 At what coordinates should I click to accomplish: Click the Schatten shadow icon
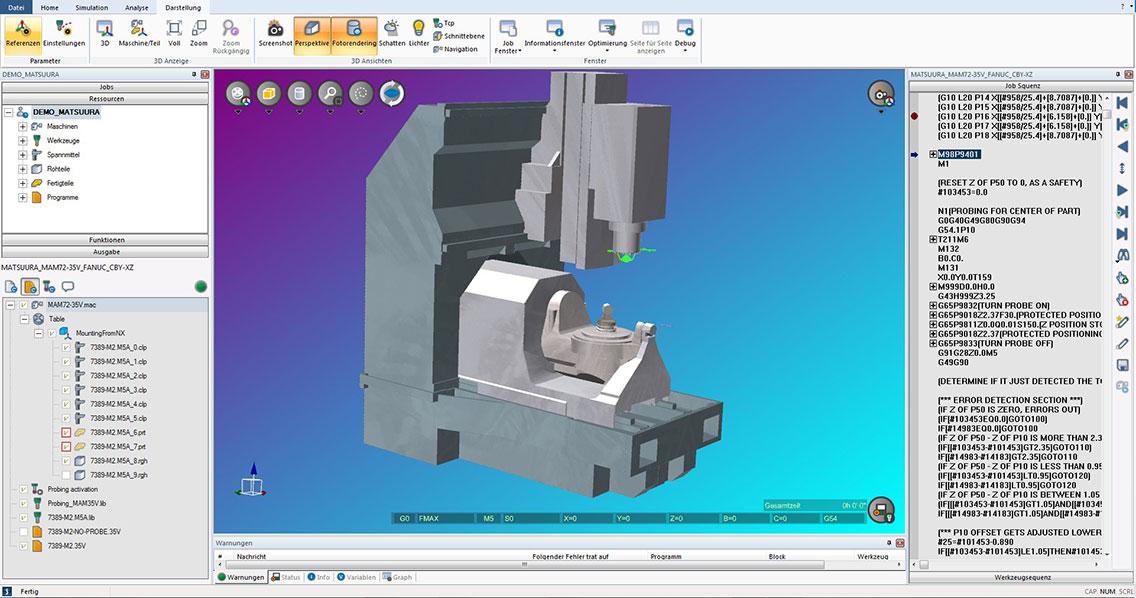pyautogui.click(x=392, y=32)
